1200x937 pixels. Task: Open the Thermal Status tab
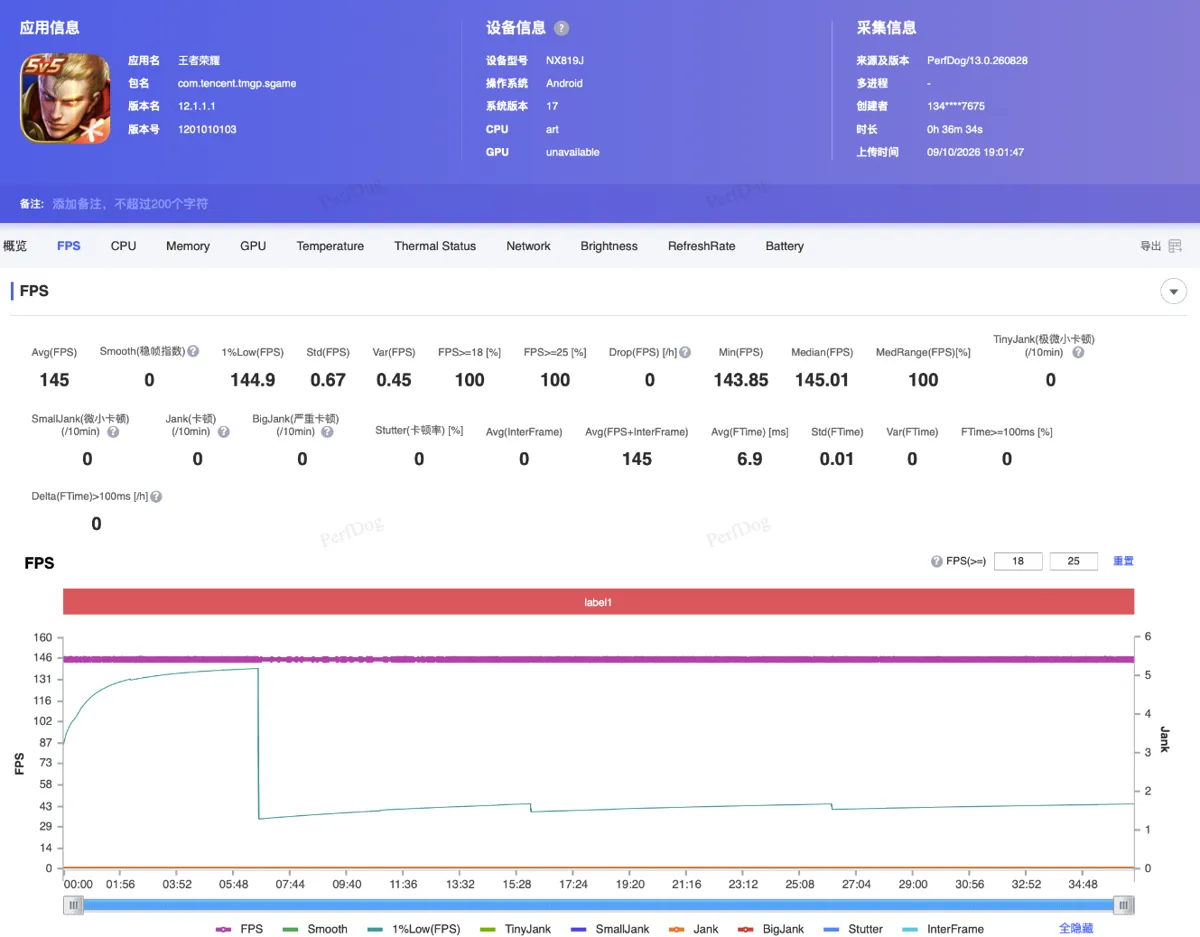[x=435, y=246]
